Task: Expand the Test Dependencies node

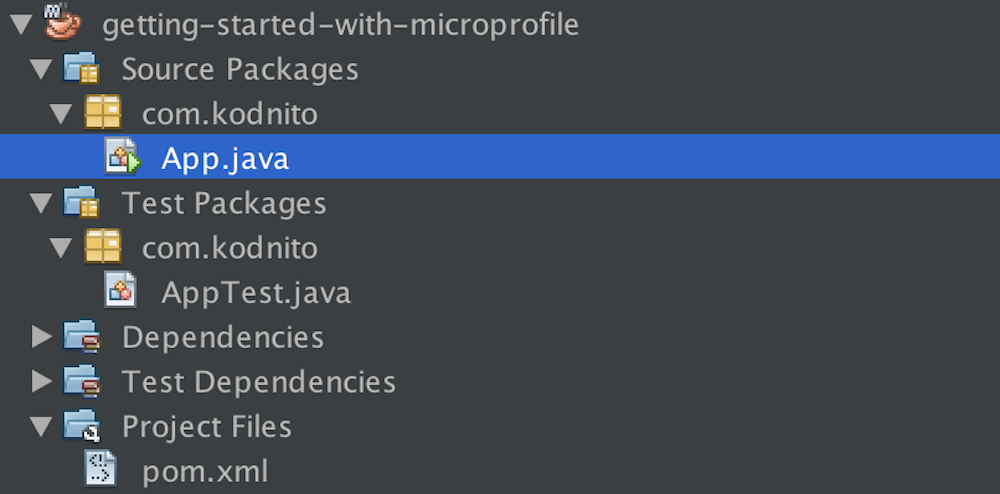Action: (41, 381)
